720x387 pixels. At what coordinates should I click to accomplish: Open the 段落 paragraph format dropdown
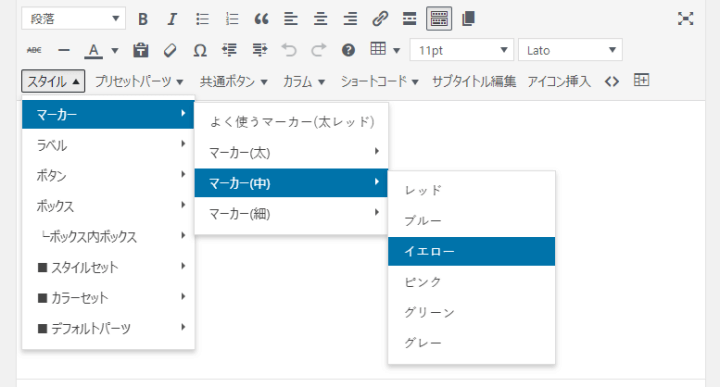click(x=73, y=19)
